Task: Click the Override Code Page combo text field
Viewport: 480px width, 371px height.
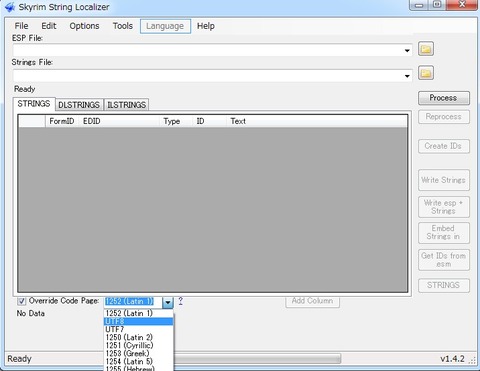Action: coord(133,302)
